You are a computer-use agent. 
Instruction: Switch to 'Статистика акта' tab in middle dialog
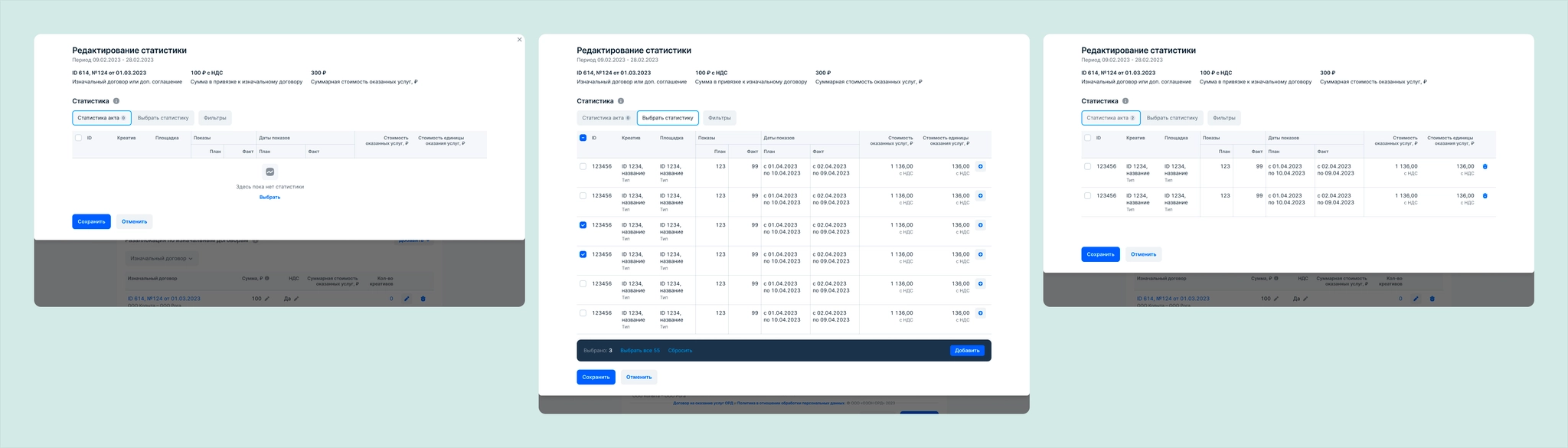tap(606, 118)
